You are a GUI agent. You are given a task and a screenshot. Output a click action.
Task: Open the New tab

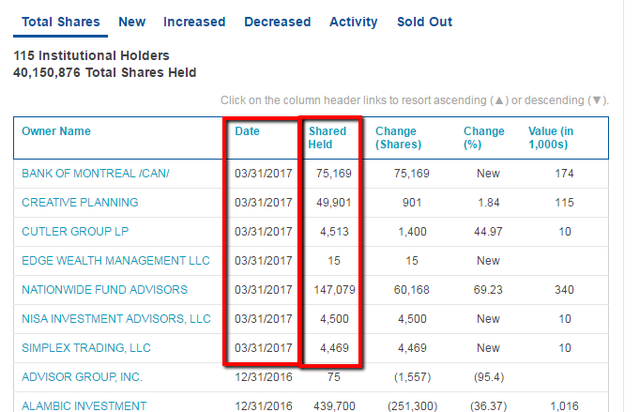132,22
